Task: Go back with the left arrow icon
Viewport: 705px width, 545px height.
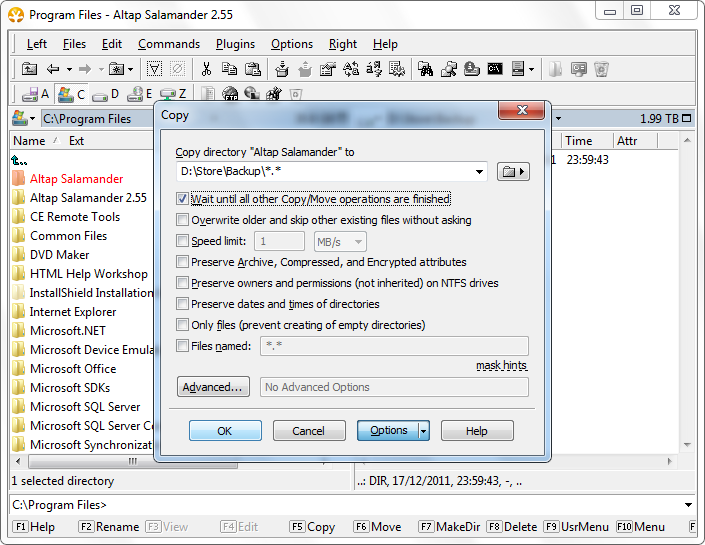Action: coord(53,69)
